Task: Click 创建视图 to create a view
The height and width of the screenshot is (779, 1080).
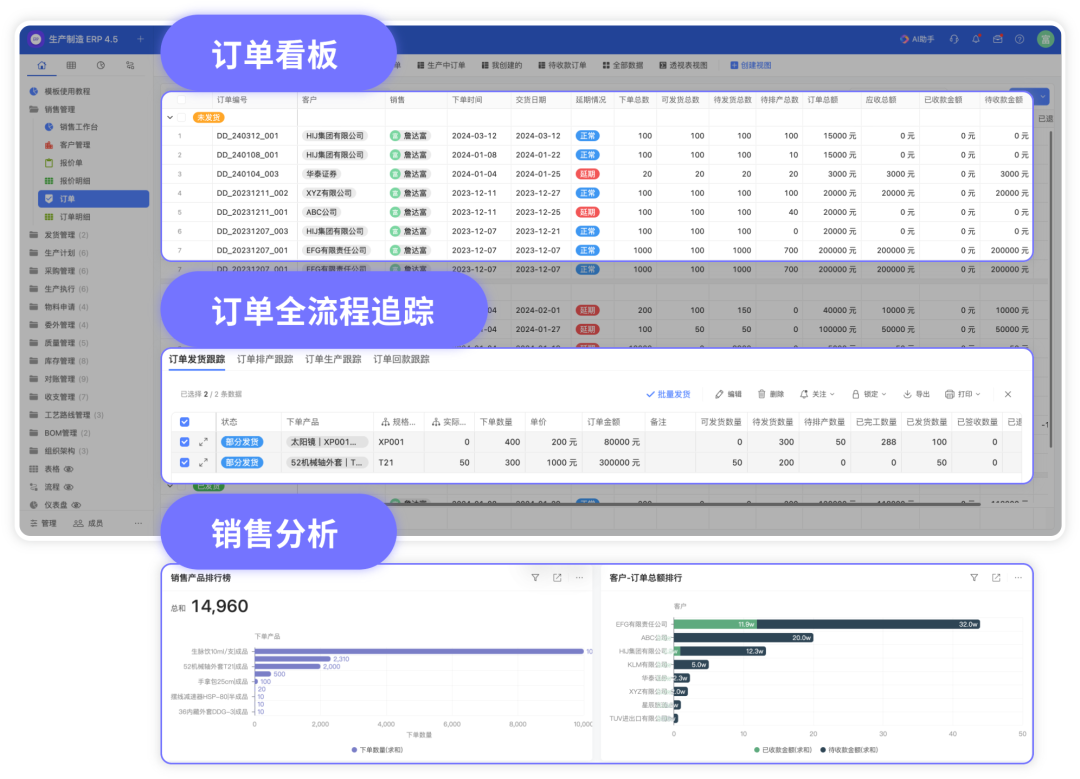Action: coord(751,65)
